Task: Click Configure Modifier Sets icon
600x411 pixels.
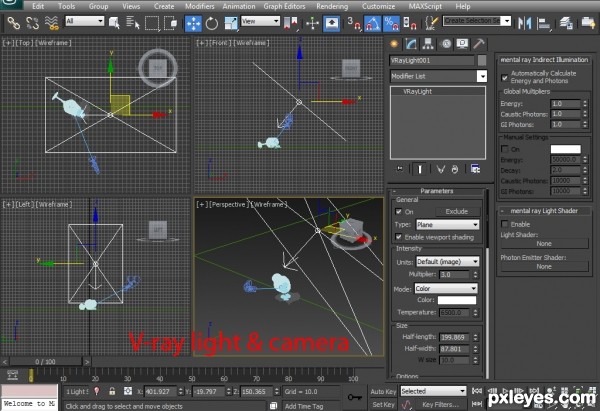Action: [x=475, y=169]
